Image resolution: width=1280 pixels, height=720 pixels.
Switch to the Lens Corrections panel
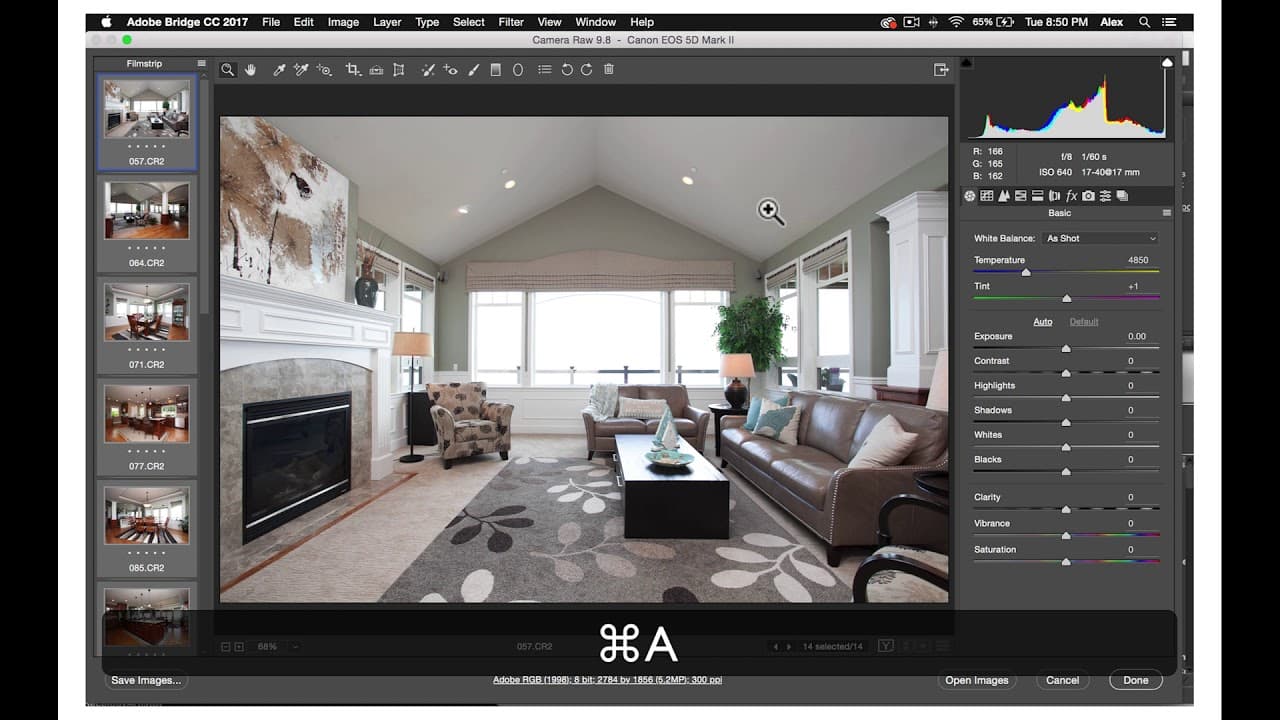click(x=1053, y=196)
